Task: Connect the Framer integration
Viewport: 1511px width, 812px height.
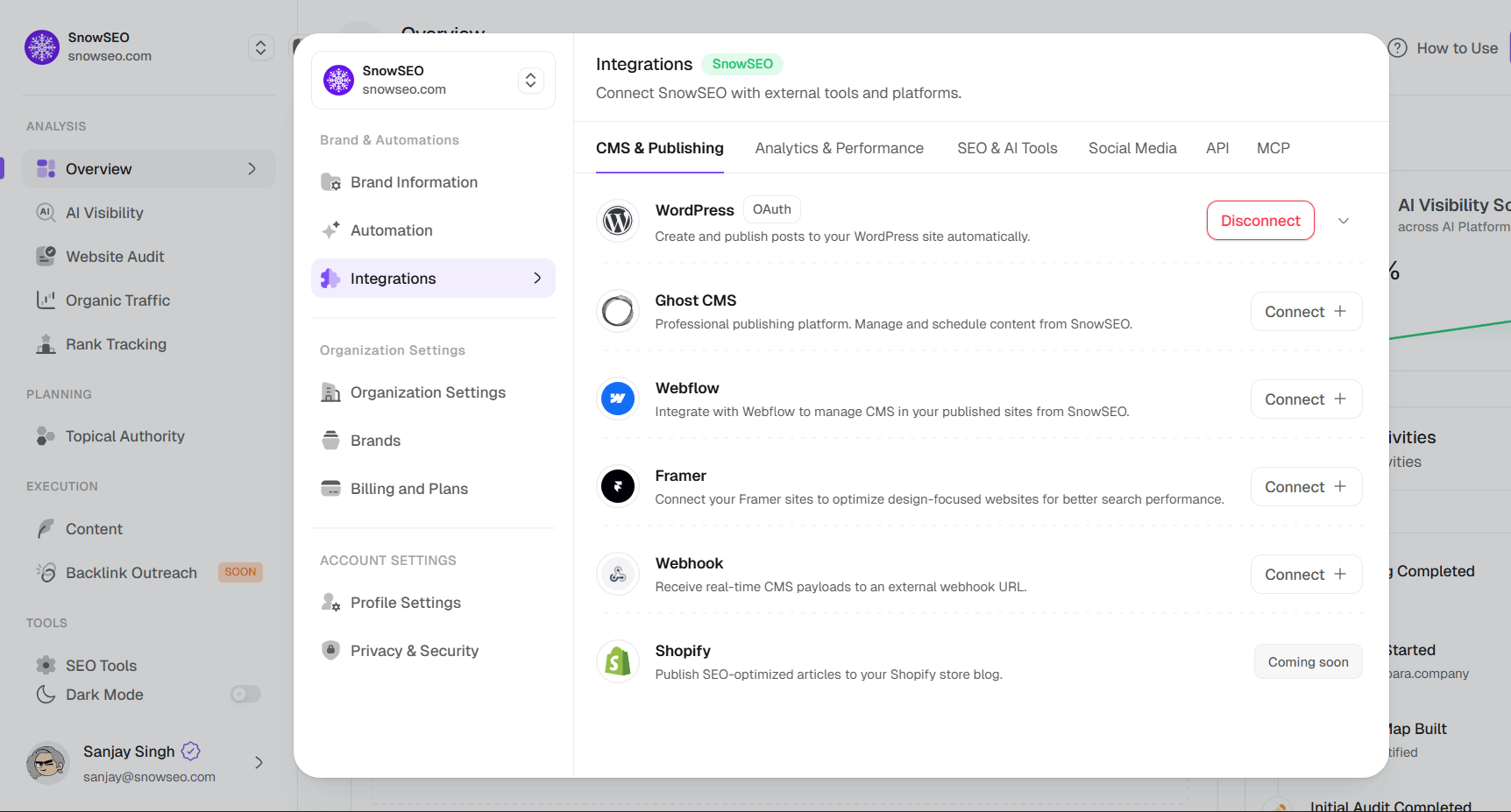Action: (x=1306, y=487)
